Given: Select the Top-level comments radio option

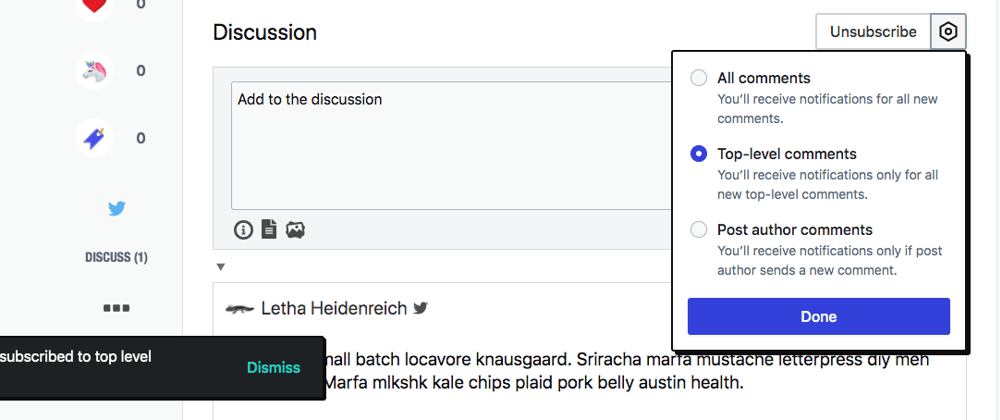Looking at the screenshot, I should coord(699,154).
